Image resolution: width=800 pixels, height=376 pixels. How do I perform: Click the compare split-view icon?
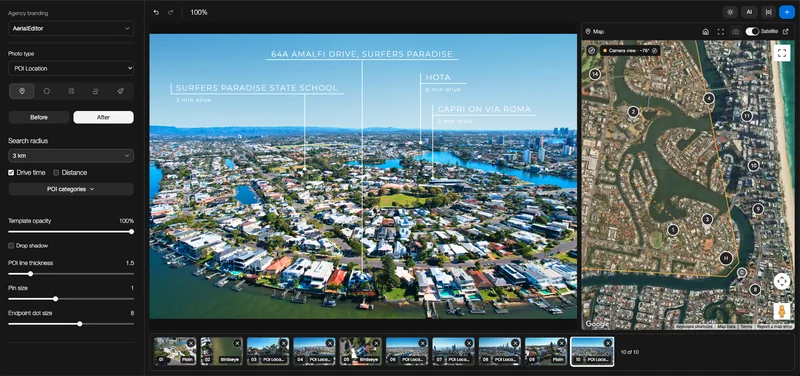click(768, 12)
